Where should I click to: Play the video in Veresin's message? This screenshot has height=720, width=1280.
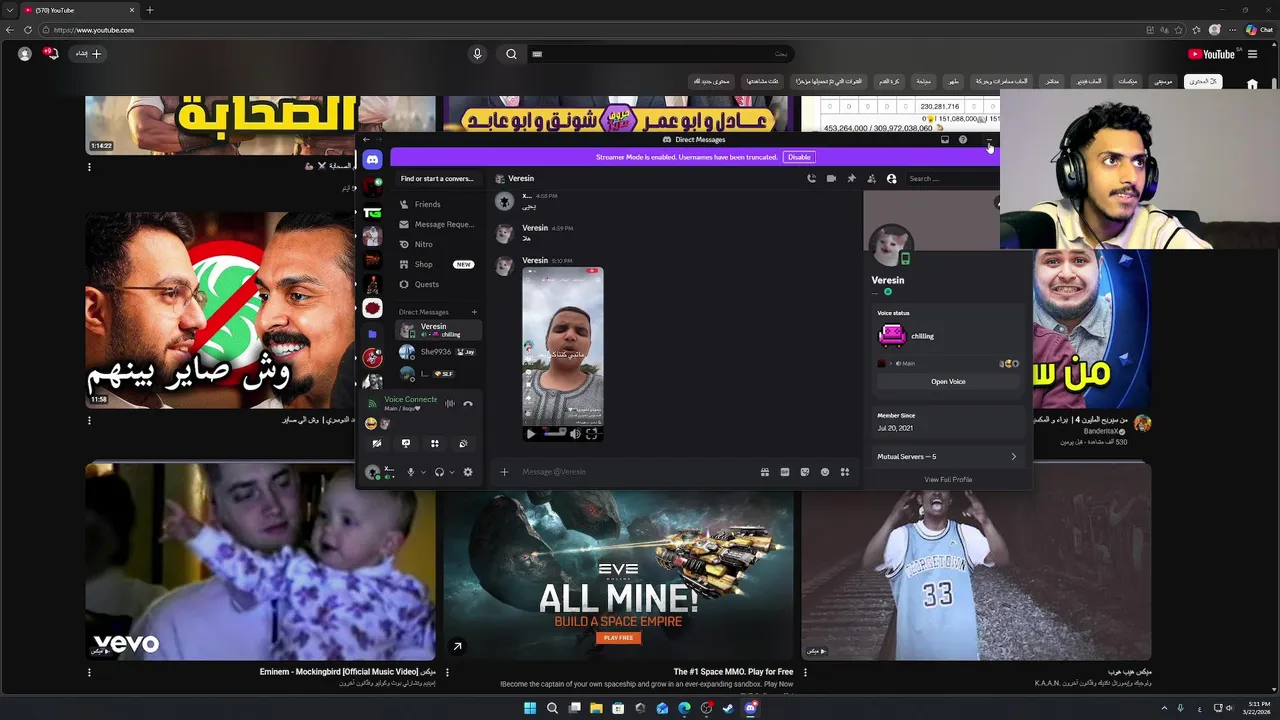point(531,434)
